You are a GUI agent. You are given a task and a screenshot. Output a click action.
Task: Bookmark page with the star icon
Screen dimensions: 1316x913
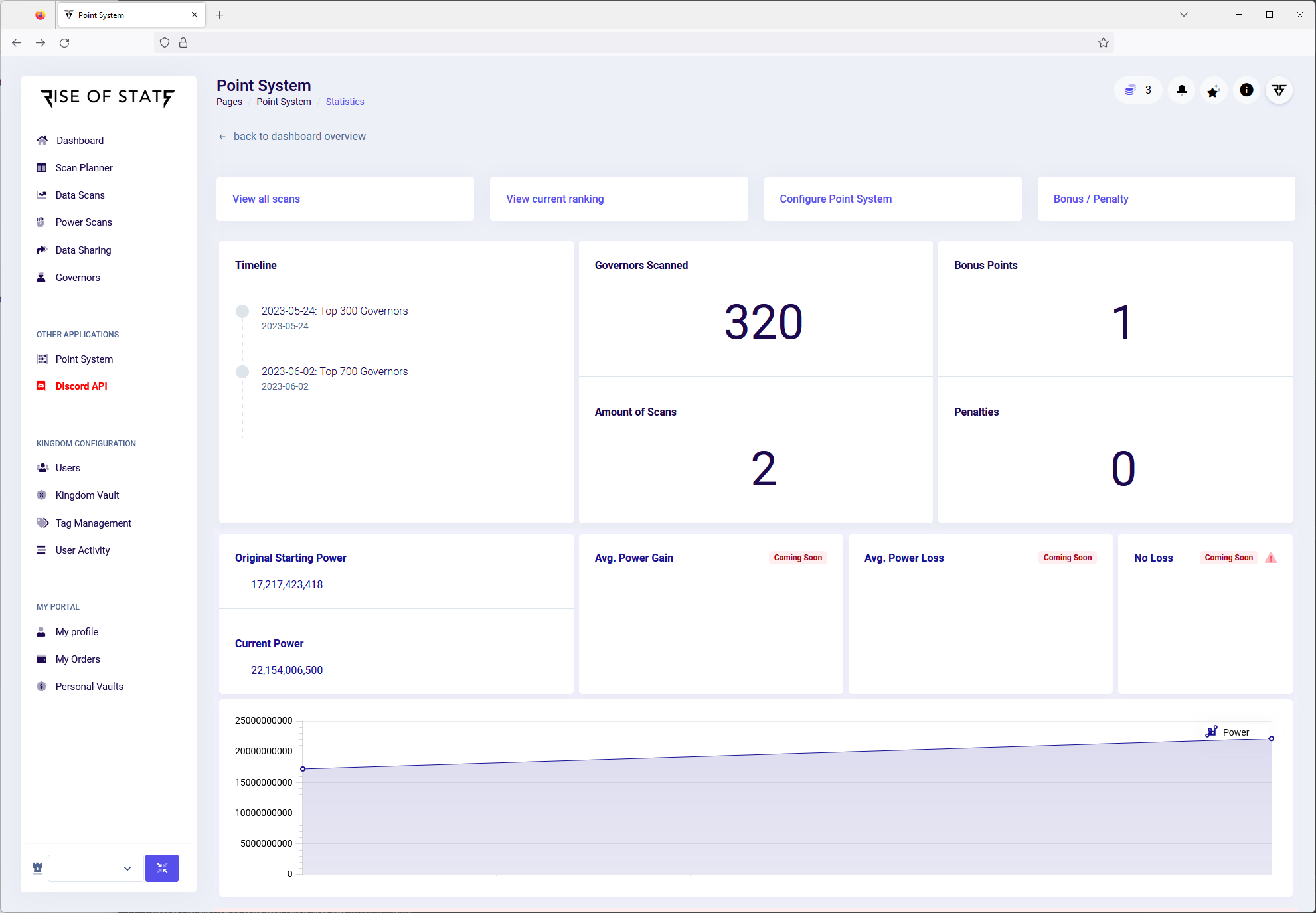coord(1104,42)
